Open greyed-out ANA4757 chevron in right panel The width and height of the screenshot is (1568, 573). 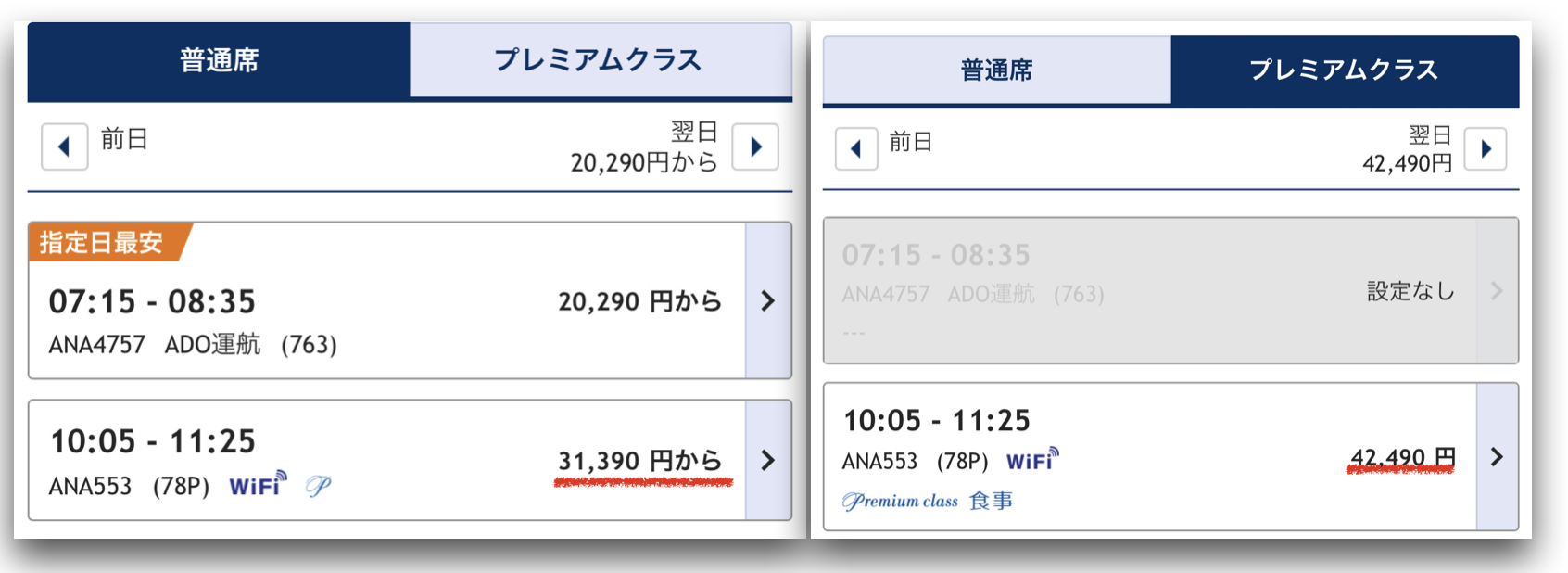coord(1497,290)
